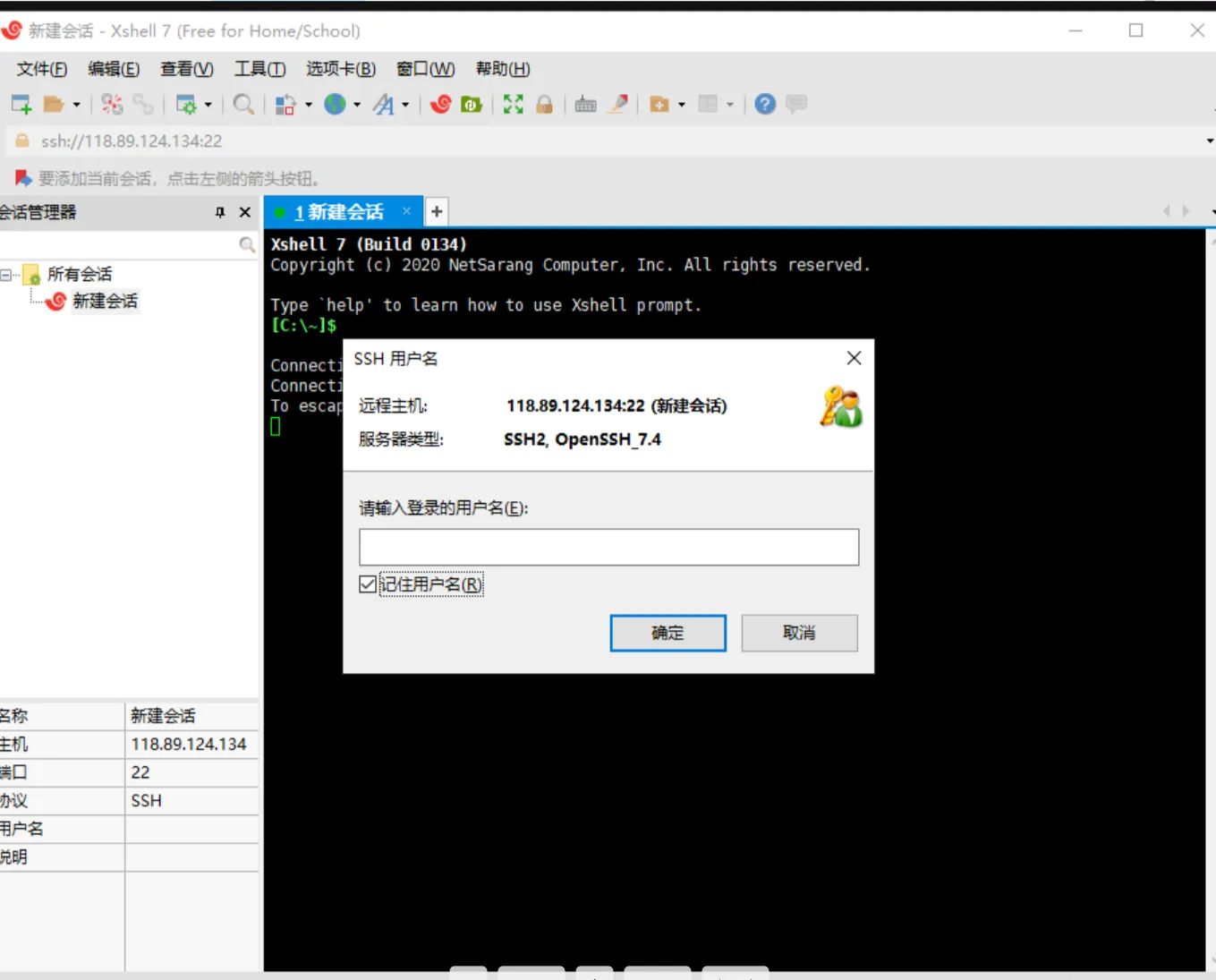Open the 文件(F) menu
1216x980 pixels.
click(42, 69)
